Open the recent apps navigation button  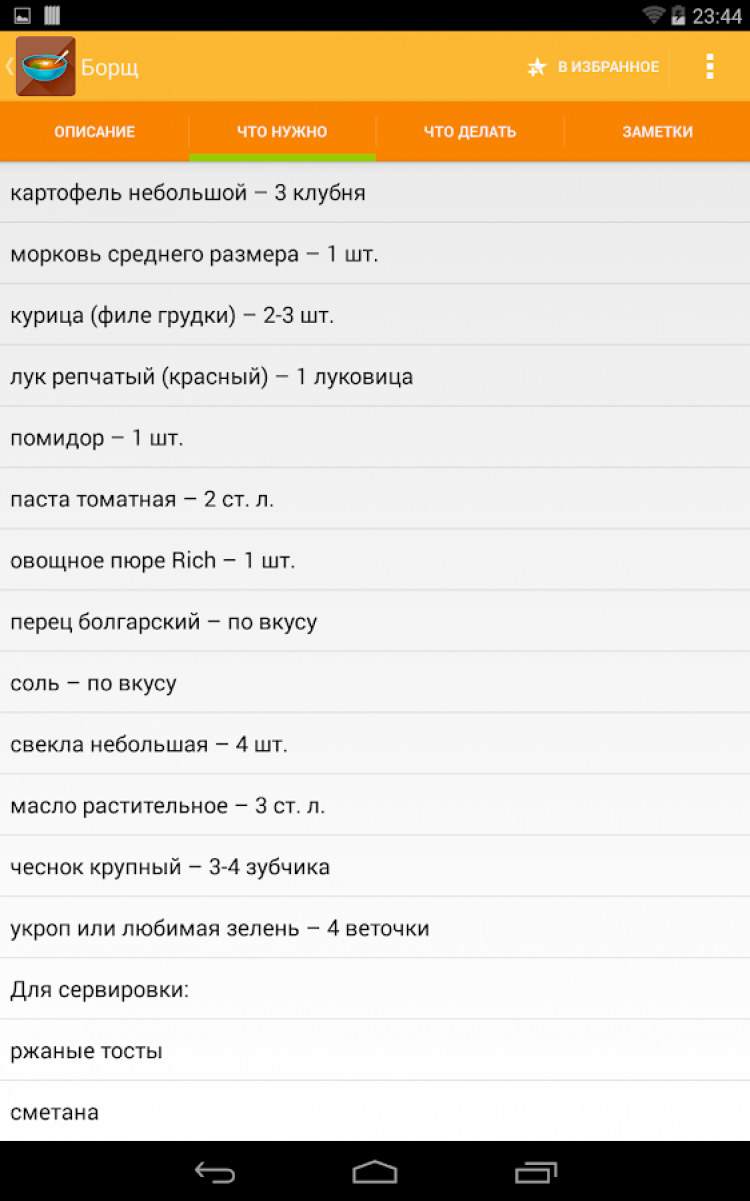point(536,1171)
